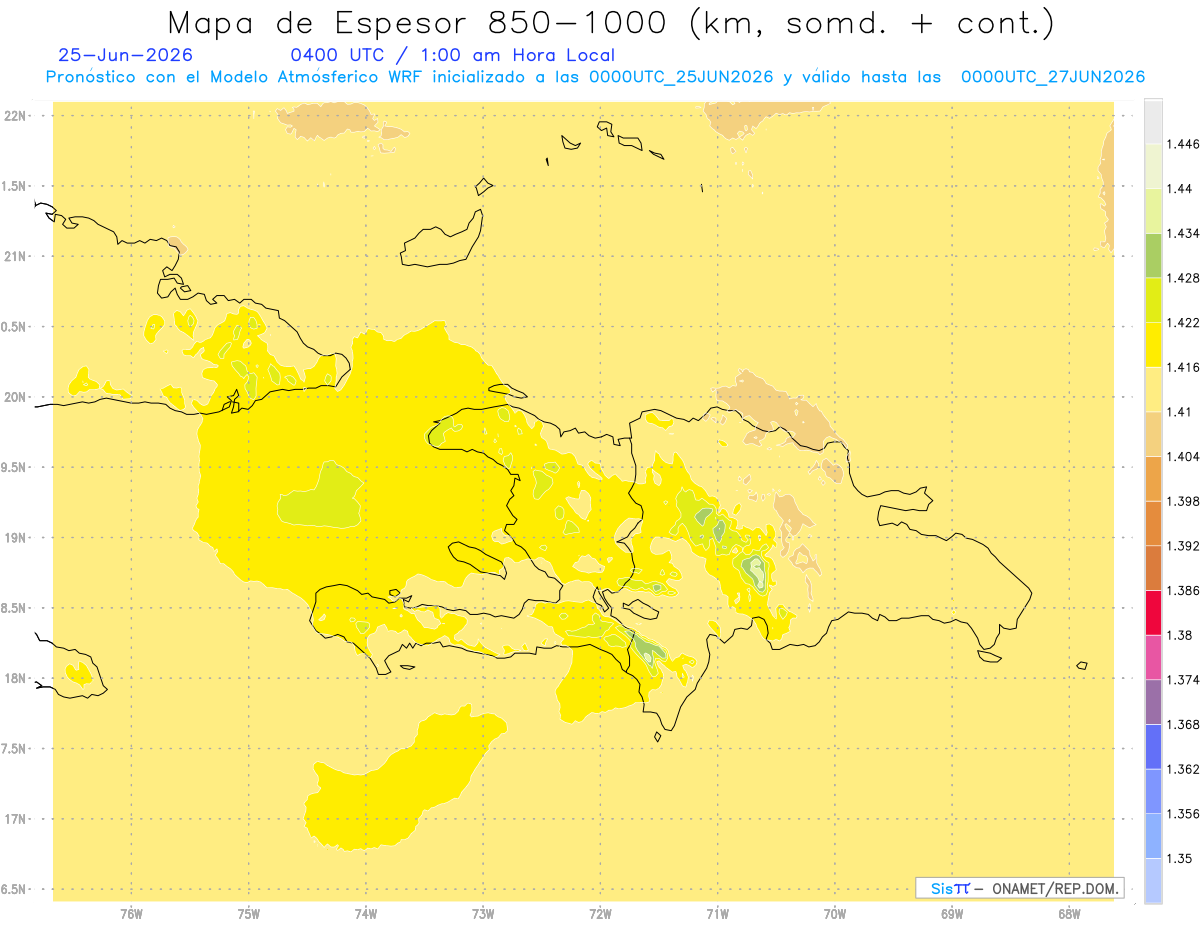Viewport: 1200px width, 927px height.
Task: Click the 70W longitude label
Action: [835, 913]
